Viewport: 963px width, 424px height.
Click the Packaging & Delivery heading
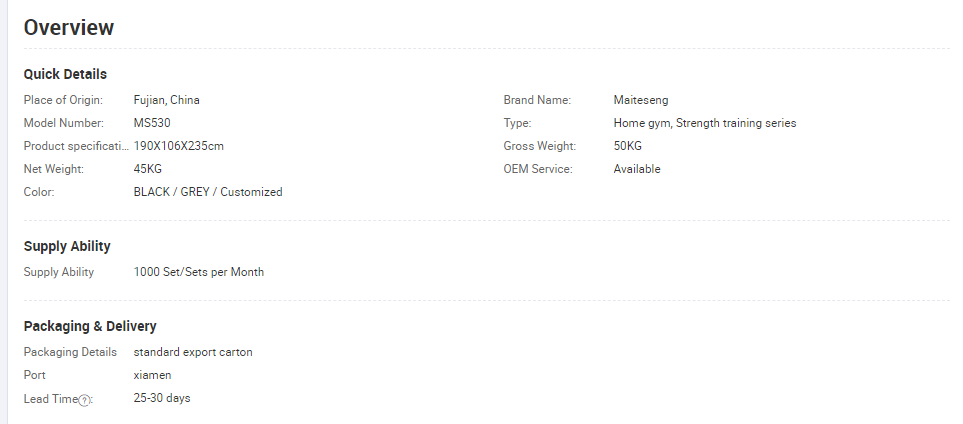(x=90, y=326)
